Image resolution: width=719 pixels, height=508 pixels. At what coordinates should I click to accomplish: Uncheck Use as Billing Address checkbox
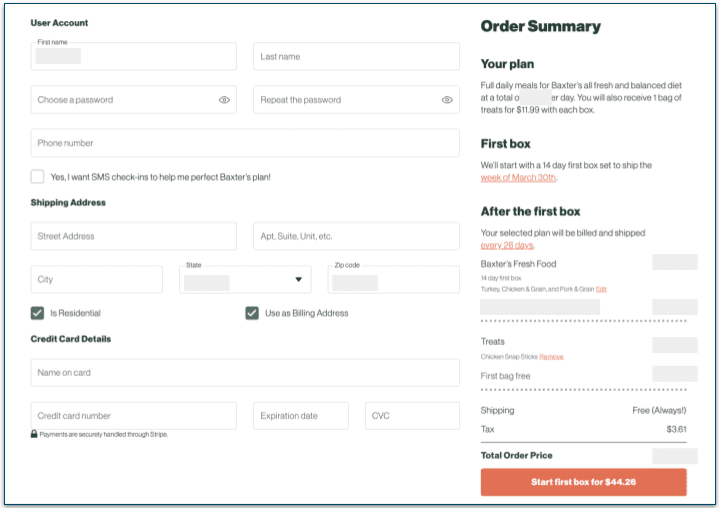point(252,313)
